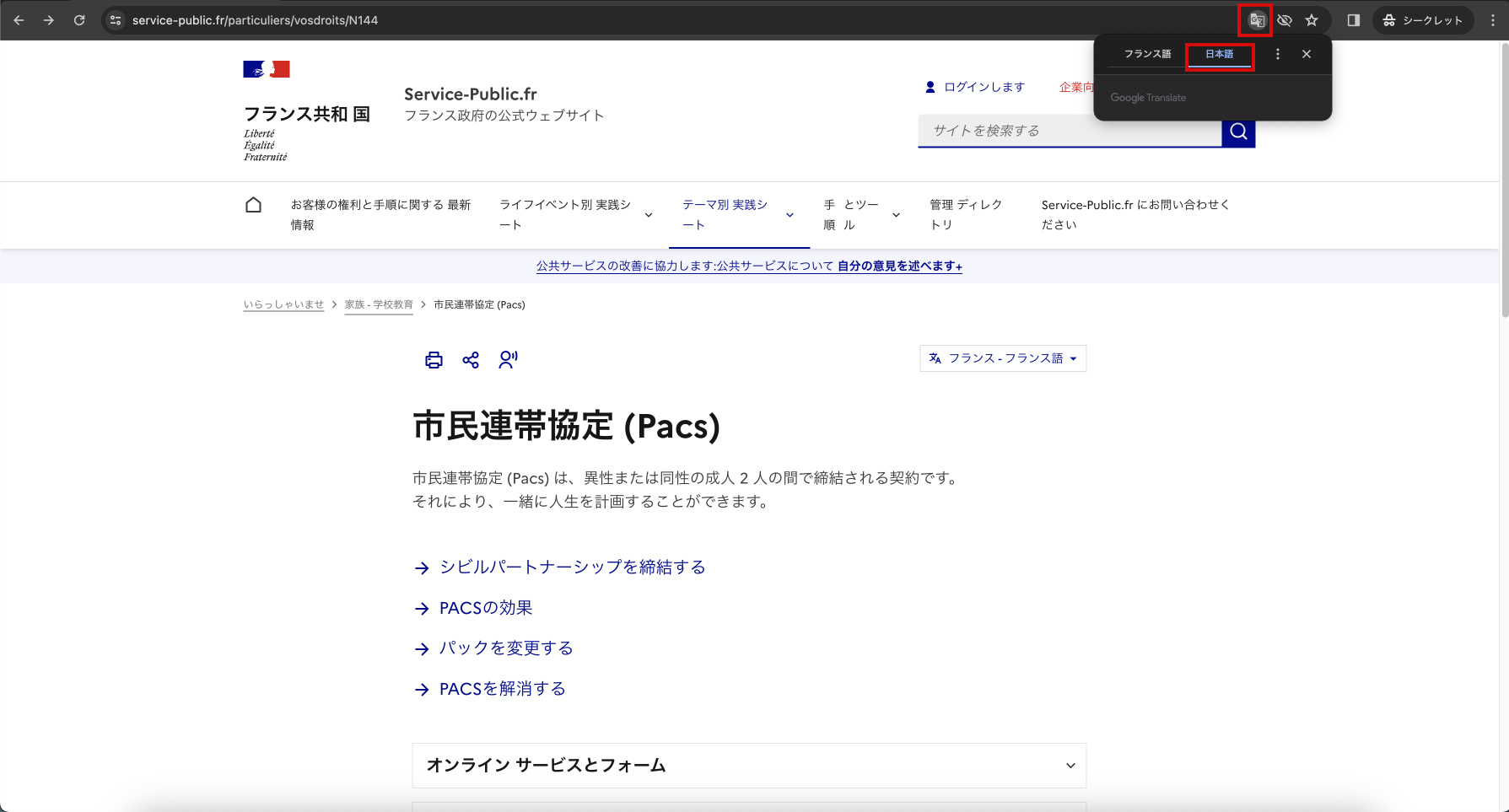1509x812 pixels.
Task: Open フランス - フランス語 language dropdown
Action: (x=1003, y=358)
